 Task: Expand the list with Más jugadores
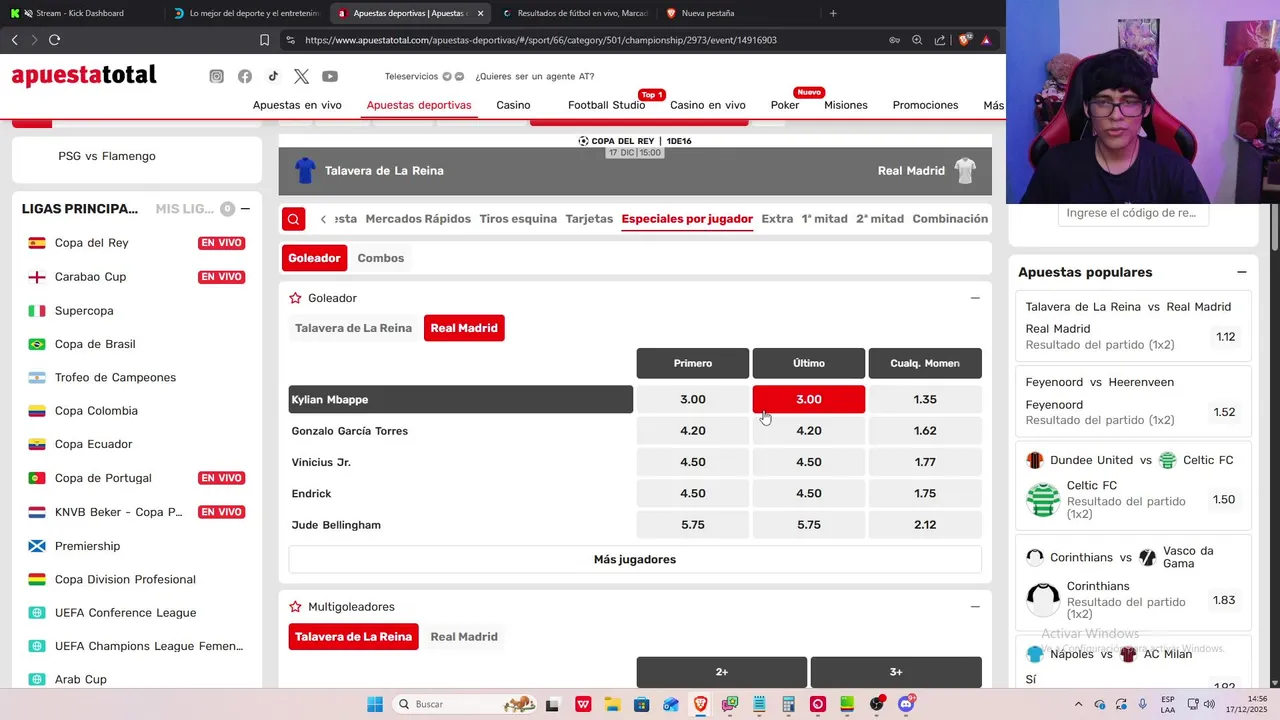coord(635,560)
